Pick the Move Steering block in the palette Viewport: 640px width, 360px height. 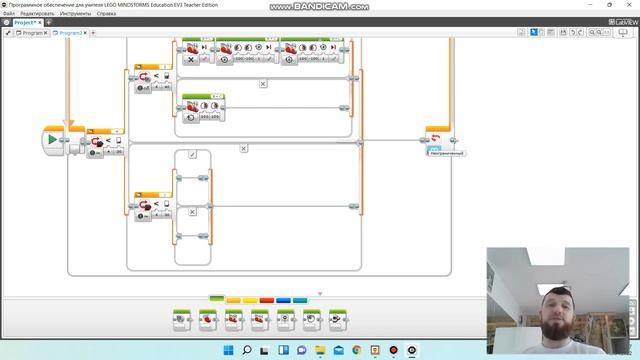click(233, 320)
